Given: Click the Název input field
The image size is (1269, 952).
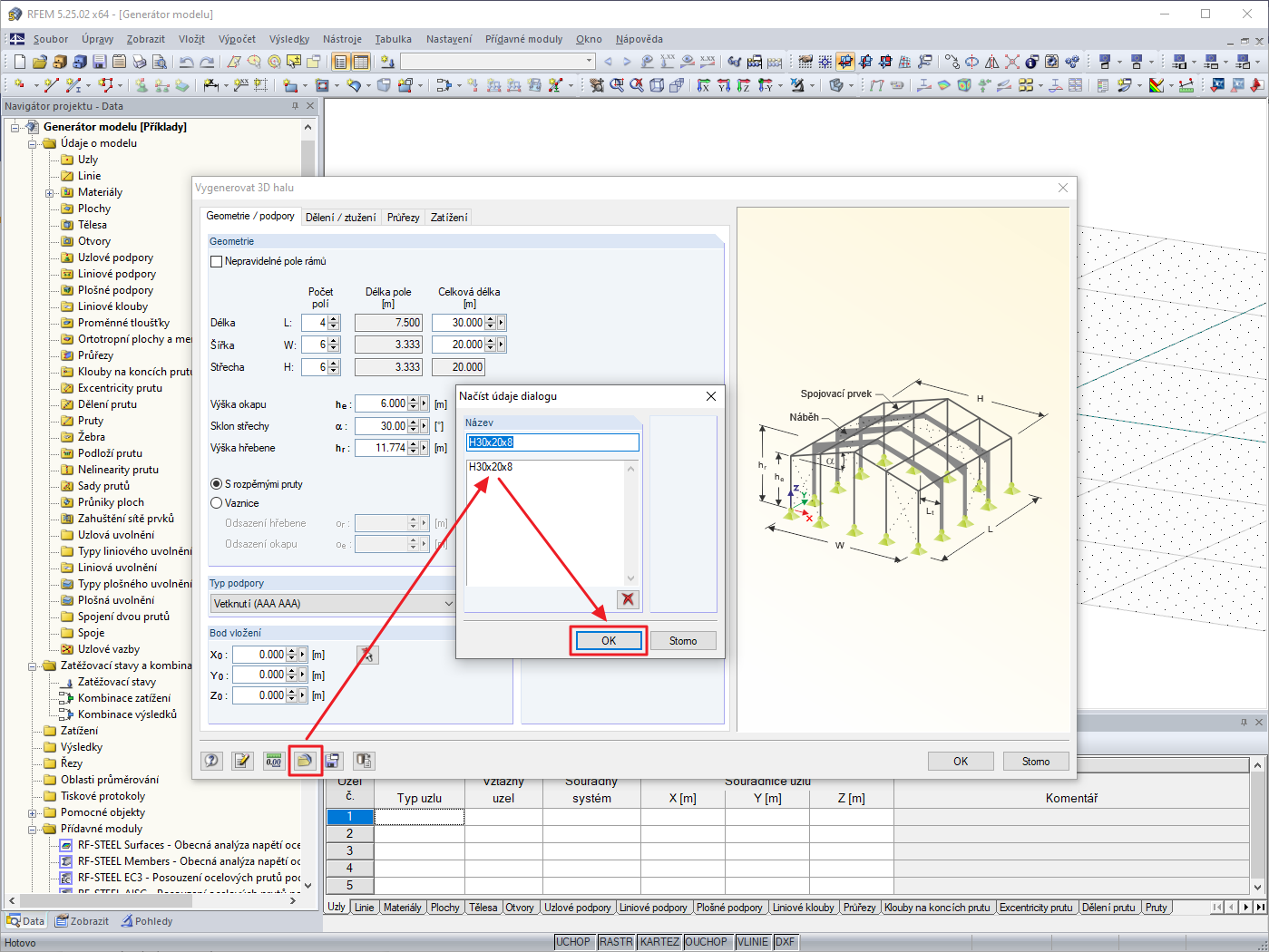Looking at the screenshot, I should click(x=552, y=442).
